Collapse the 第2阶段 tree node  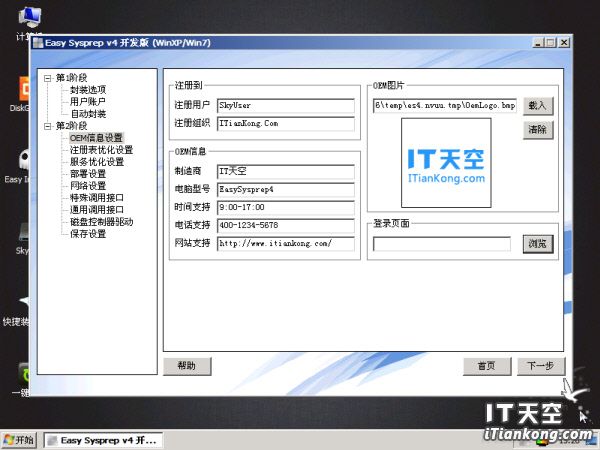tap(48, 126)
